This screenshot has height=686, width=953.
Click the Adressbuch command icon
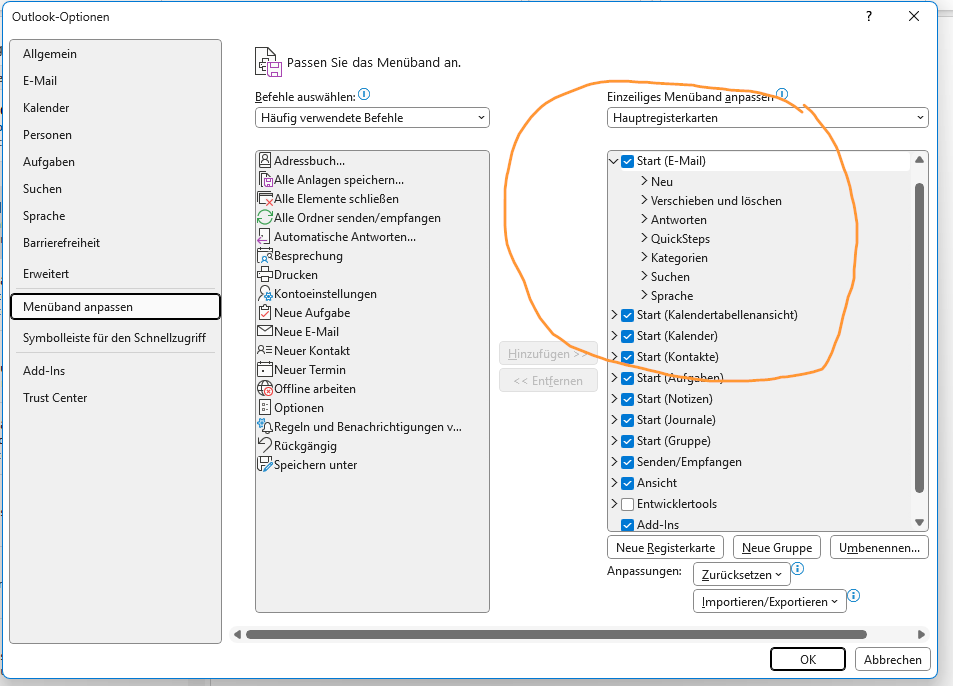(264, 160)
